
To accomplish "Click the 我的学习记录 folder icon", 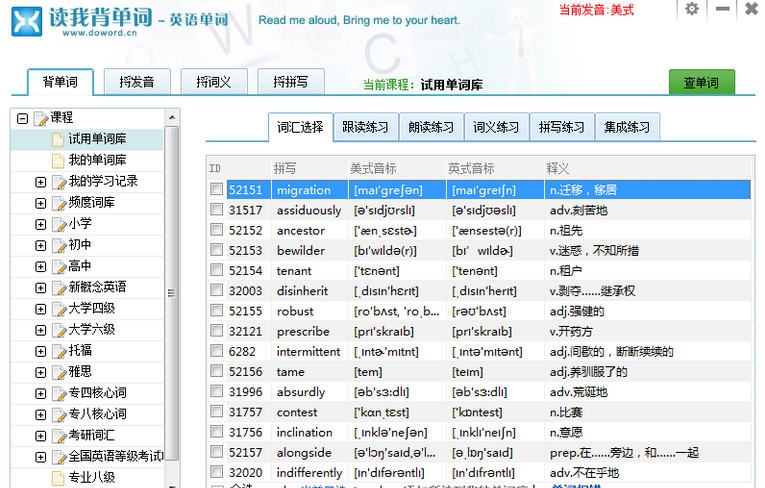I will pos(59,182).
